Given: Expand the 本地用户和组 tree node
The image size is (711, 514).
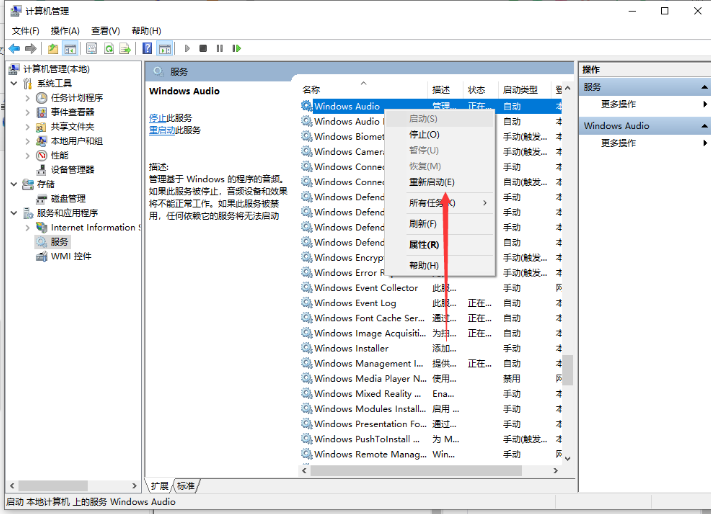Looking at the screenshot, I should (x=27, y=141).
